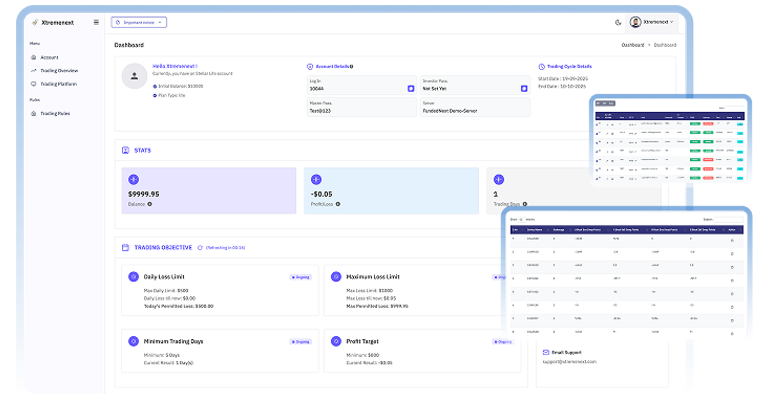Click the 'Initial Balance: $10000' line

[178, 86]
